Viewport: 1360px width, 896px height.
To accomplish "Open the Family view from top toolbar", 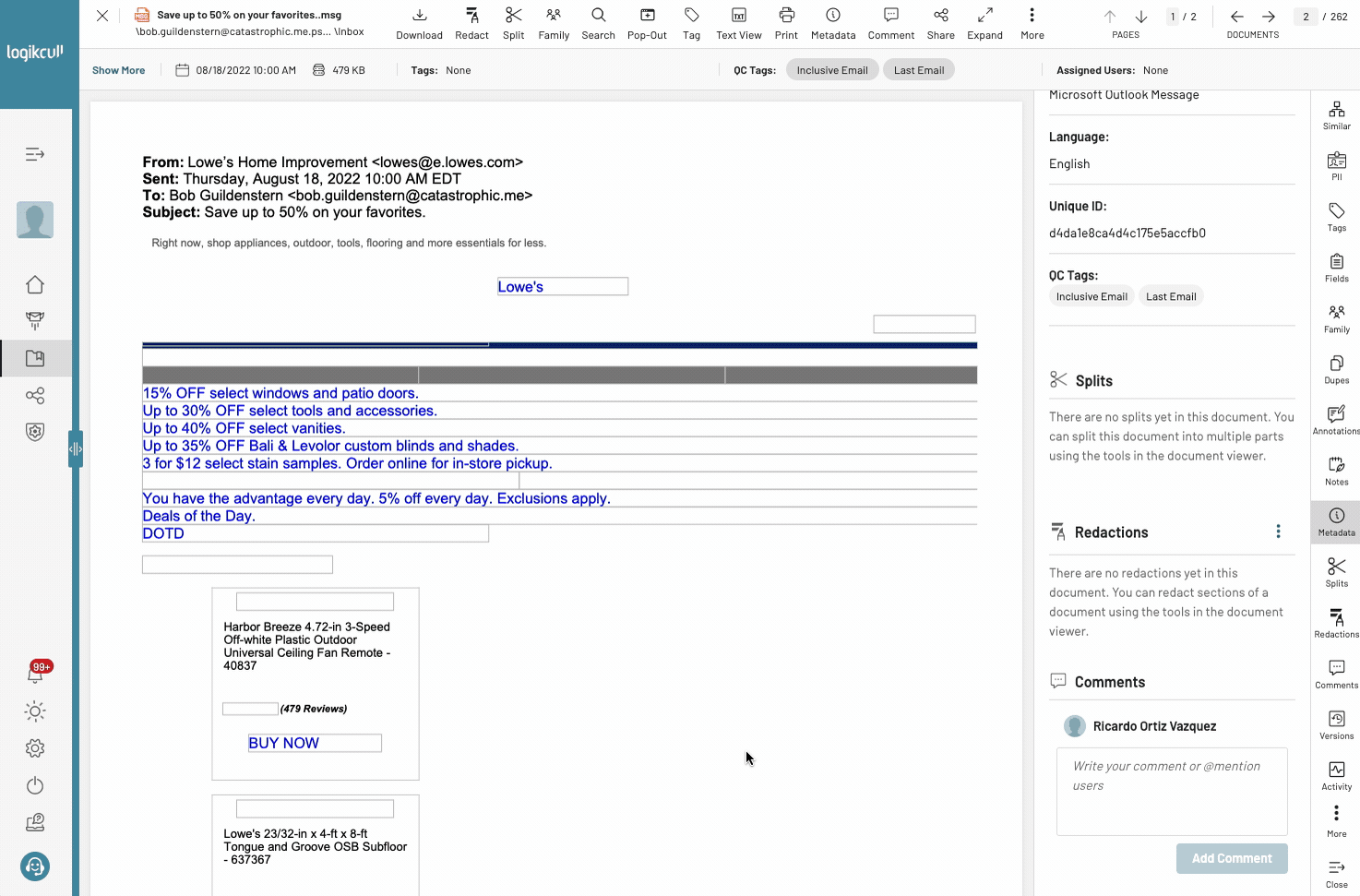I will point(554,24).
